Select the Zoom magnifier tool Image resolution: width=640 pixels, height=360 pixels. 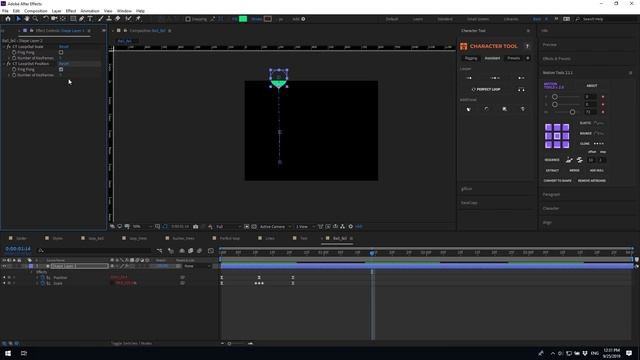coord(36,19)
